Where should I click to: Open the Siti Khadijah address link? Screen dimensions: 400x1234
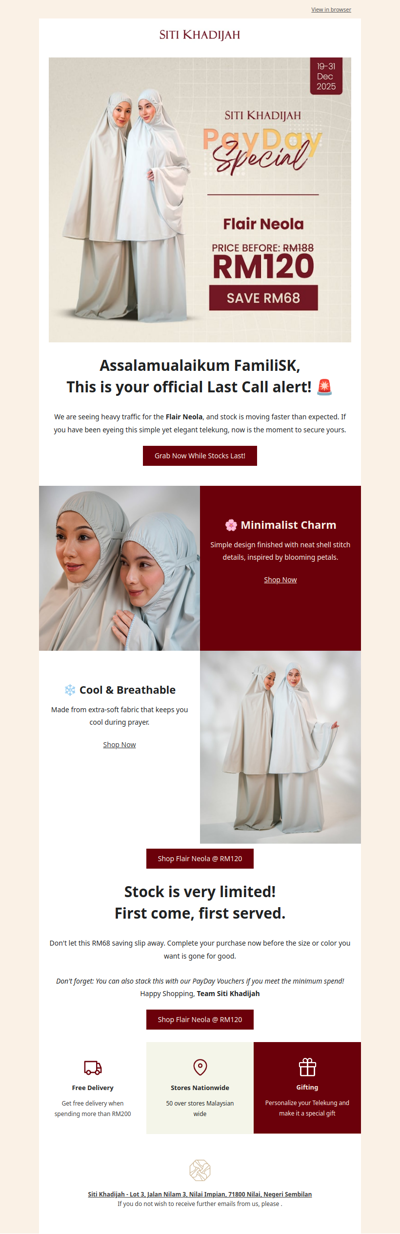coord(200,1194)
